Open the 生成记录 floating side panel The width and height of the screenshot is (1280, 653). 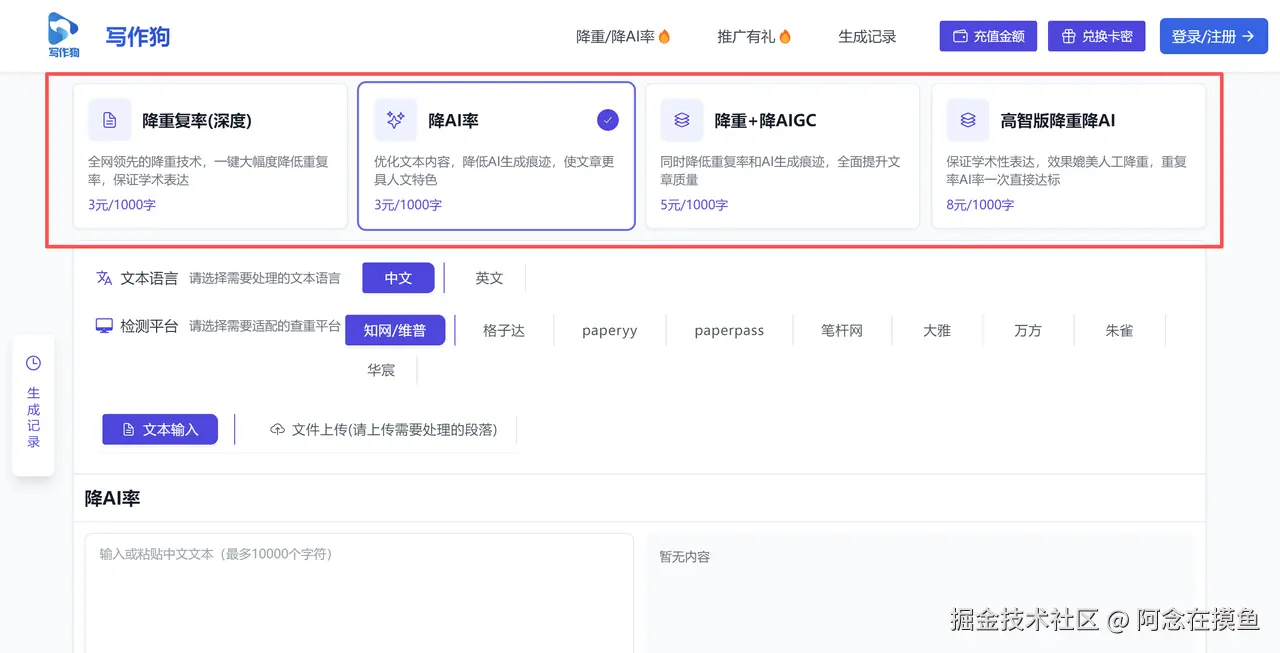[x=33, y=404]
